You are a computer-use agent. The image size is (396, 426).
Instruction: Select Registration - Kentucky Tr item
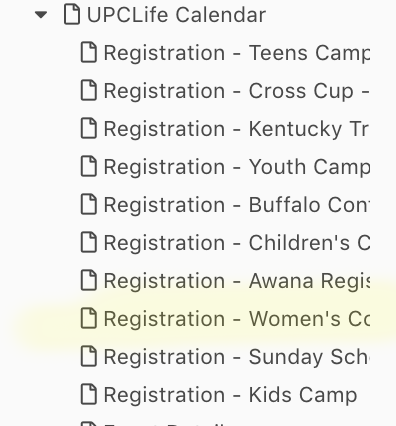(236, 129)
